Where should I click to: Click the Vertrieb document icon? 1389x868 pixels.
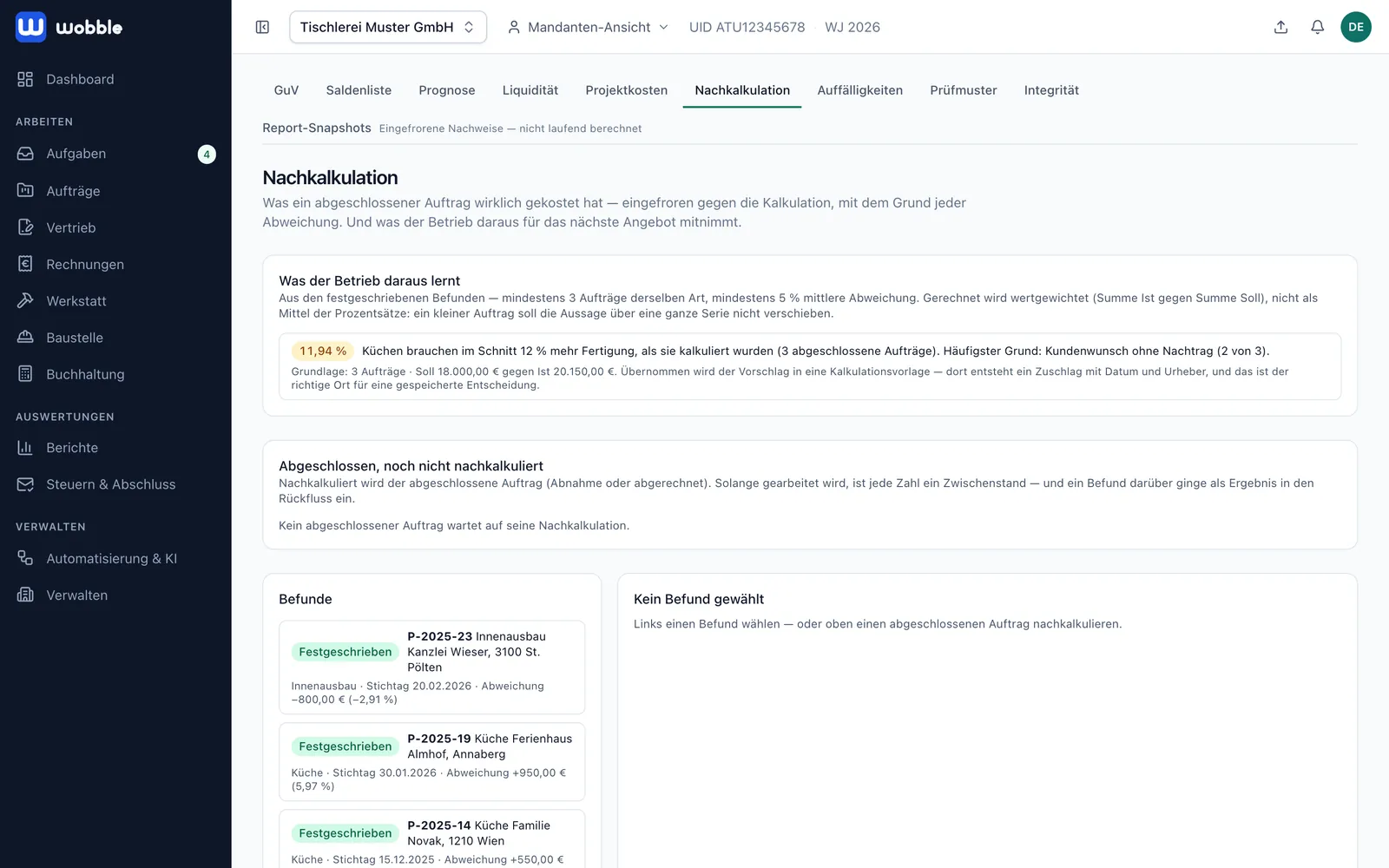coord(25,227)
